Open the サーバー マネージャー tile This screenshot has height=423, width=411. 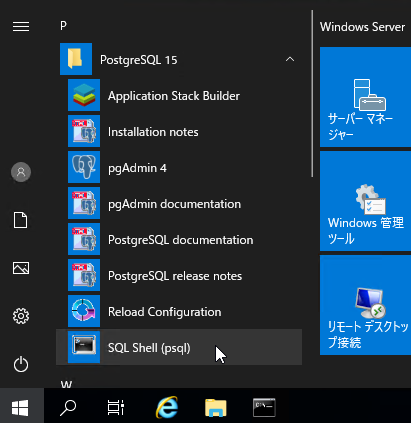(366, 97)
